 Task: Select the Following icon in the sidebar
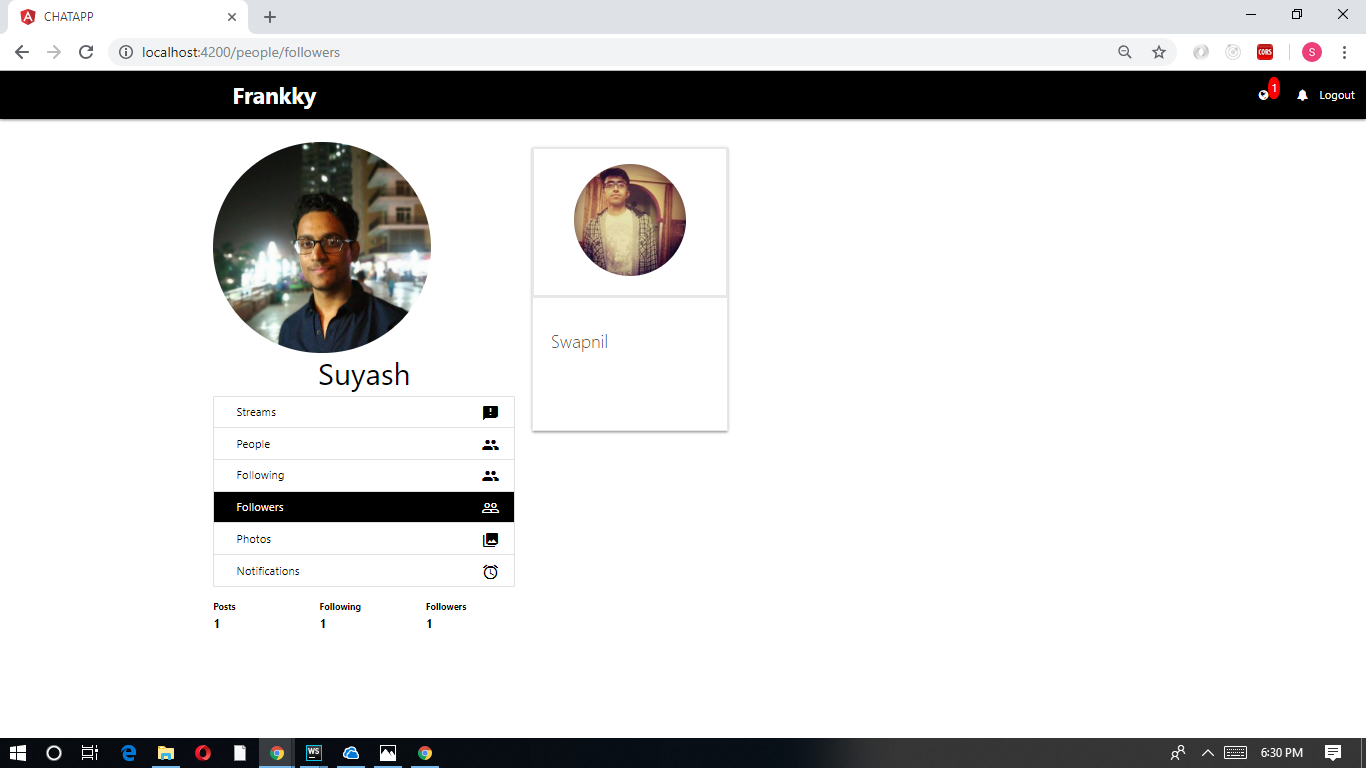489,475
